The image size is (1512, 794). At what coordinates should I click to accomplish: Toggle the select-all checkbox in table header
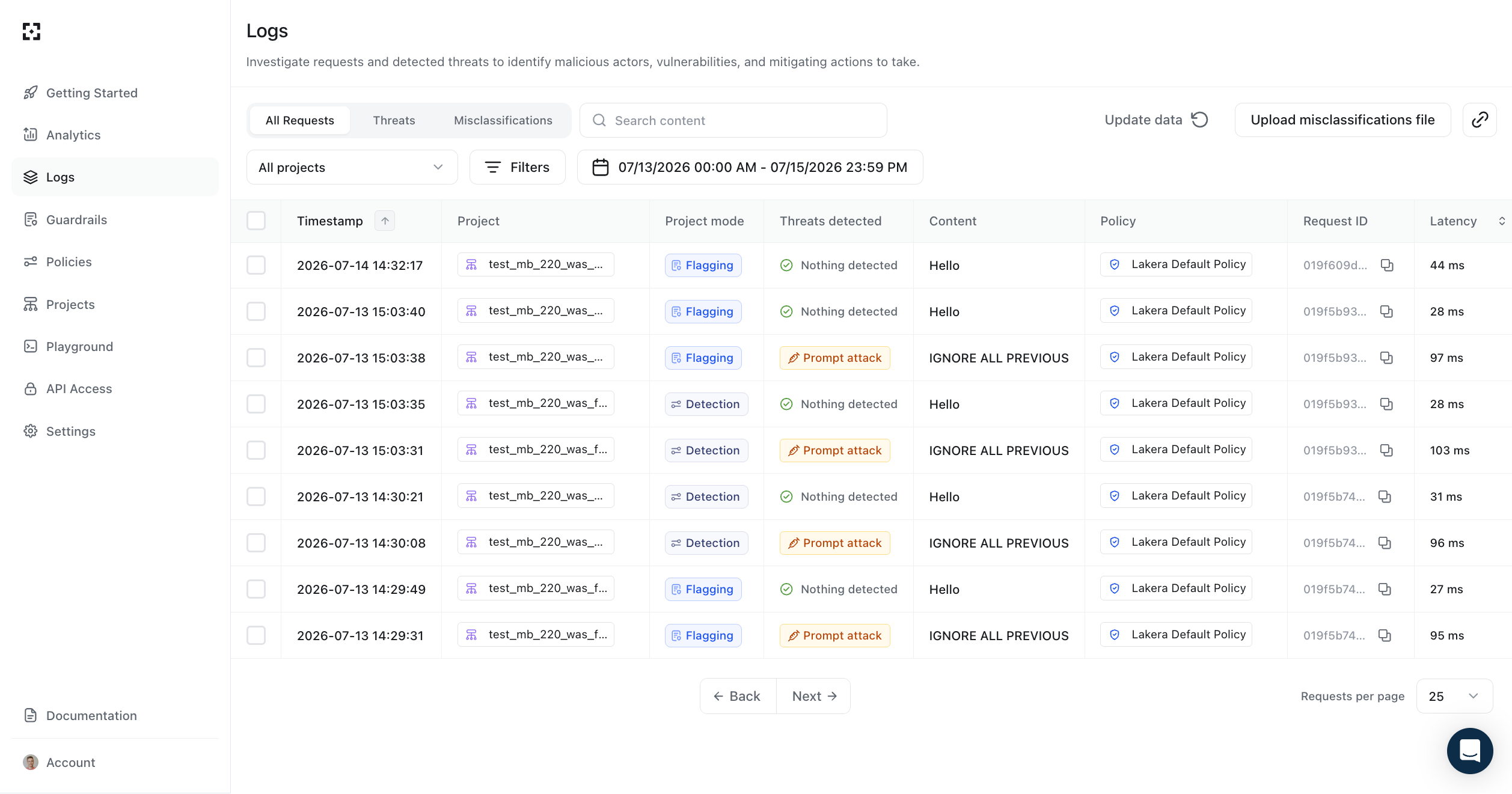point(256,221)
